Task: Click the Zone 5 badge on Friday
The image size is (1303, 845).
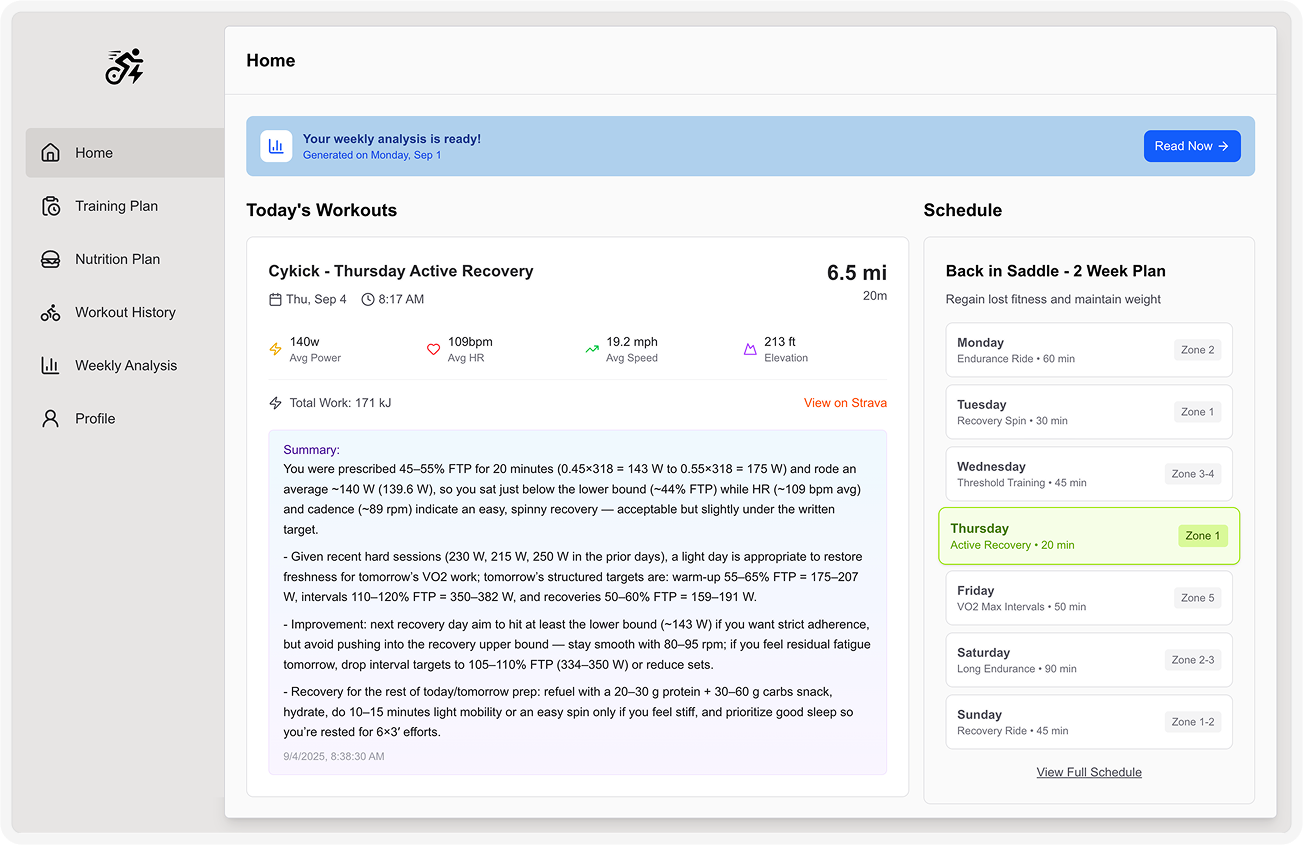Action: click(1197, 598)
